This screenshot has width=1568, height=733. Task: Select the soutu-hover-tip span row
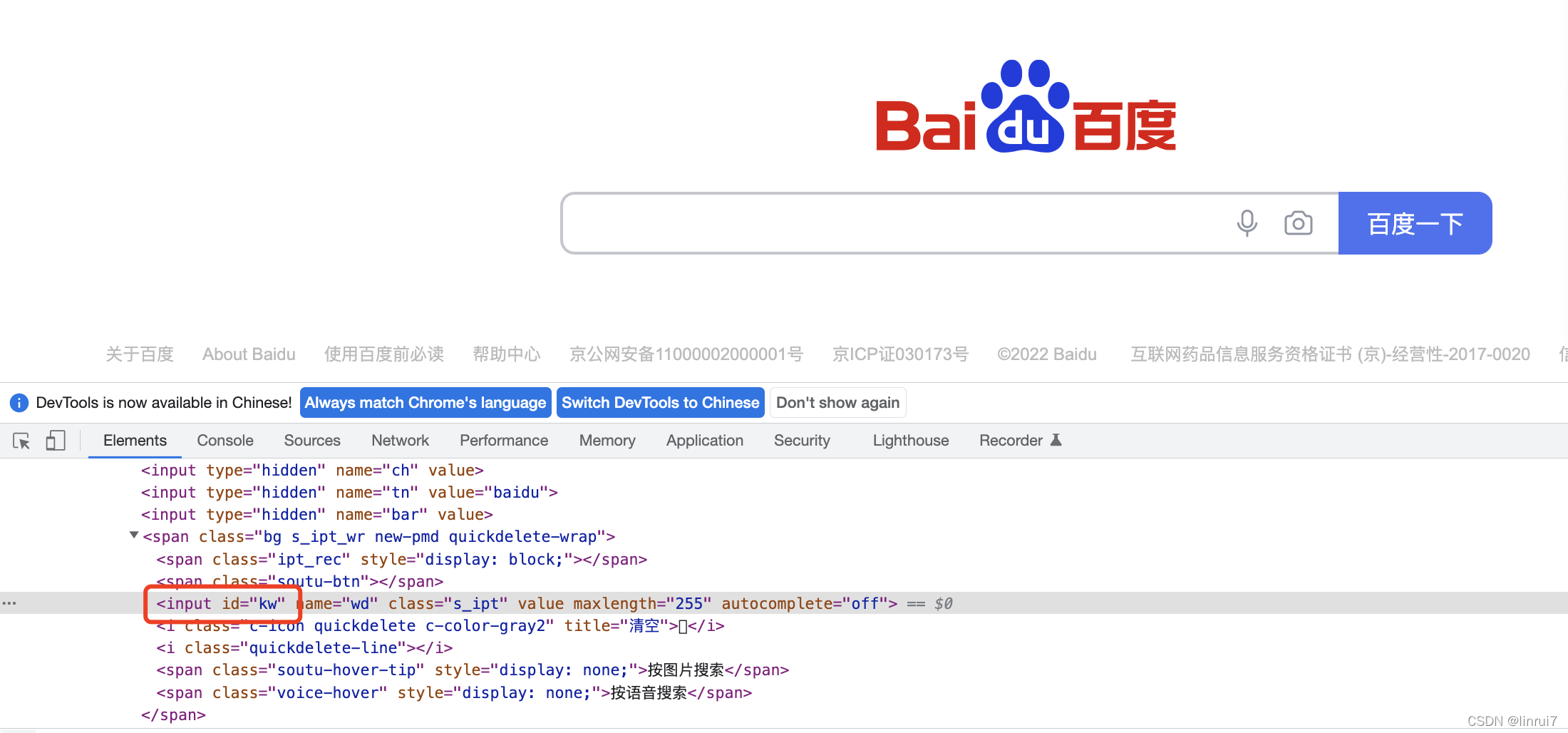pos(473,670)
